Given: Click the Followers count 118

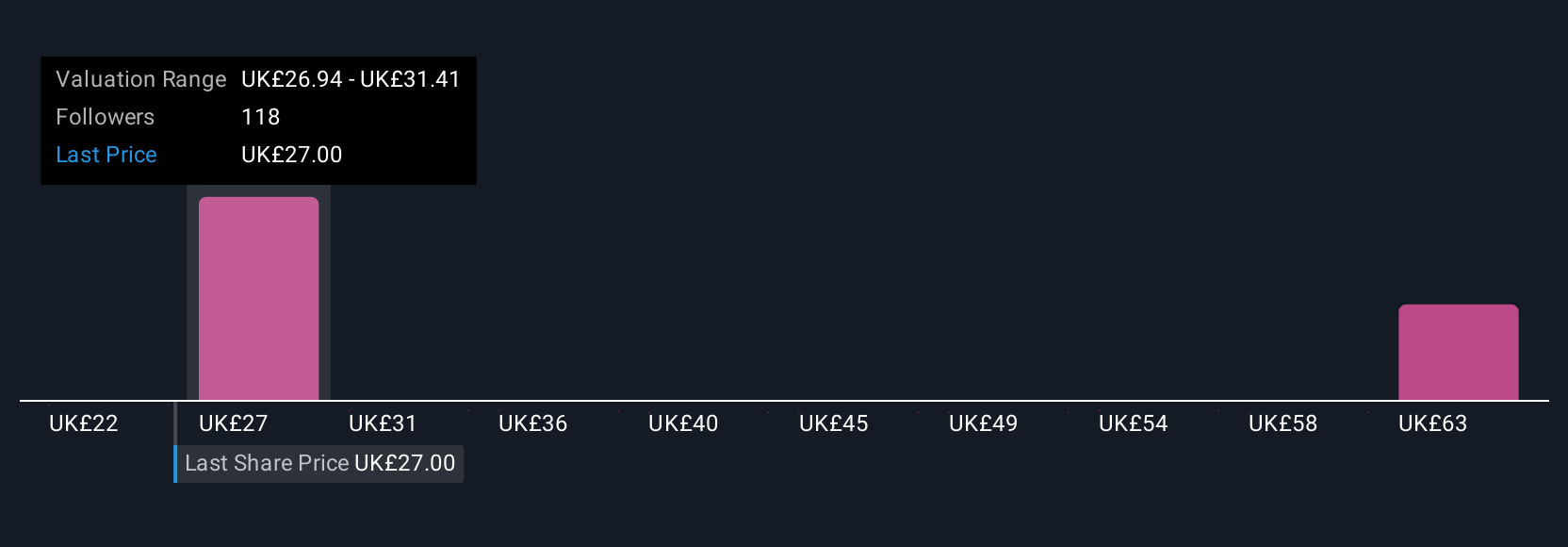Looking at the screenshot, I should [261, 117].
